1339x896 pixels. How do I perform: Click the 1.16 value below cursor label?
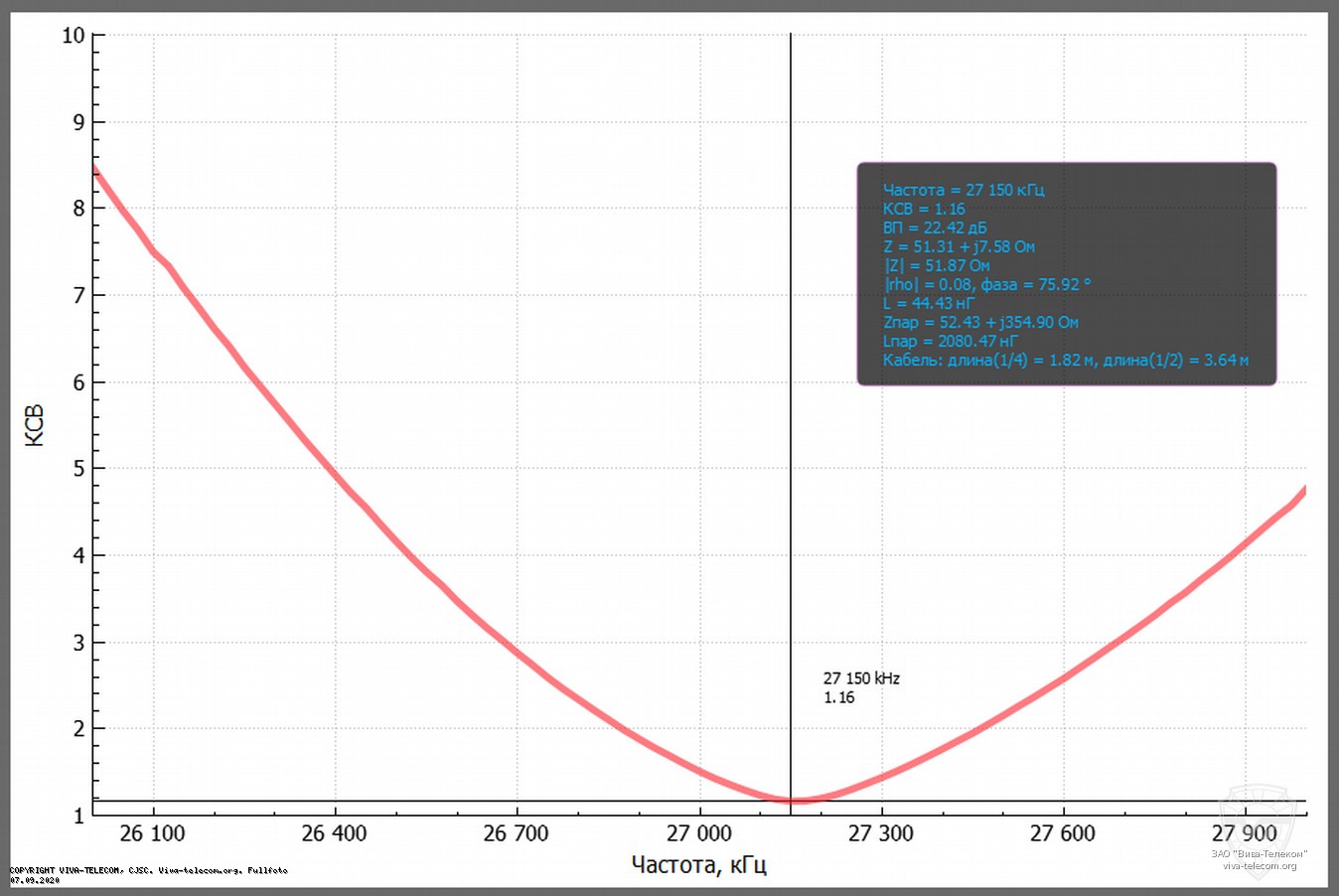pos(839,697)
